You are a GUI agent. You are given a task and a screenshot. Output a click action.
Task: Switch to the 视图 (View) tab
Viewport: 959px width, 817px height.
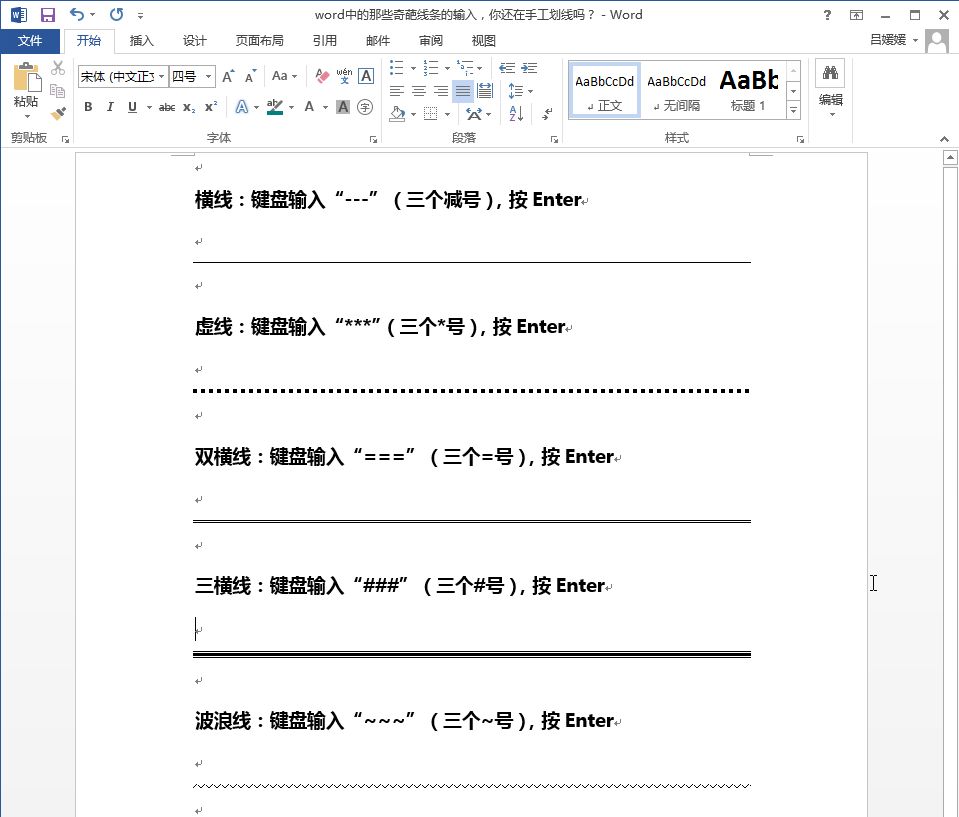pyautogui.click(x=483, y=41)
